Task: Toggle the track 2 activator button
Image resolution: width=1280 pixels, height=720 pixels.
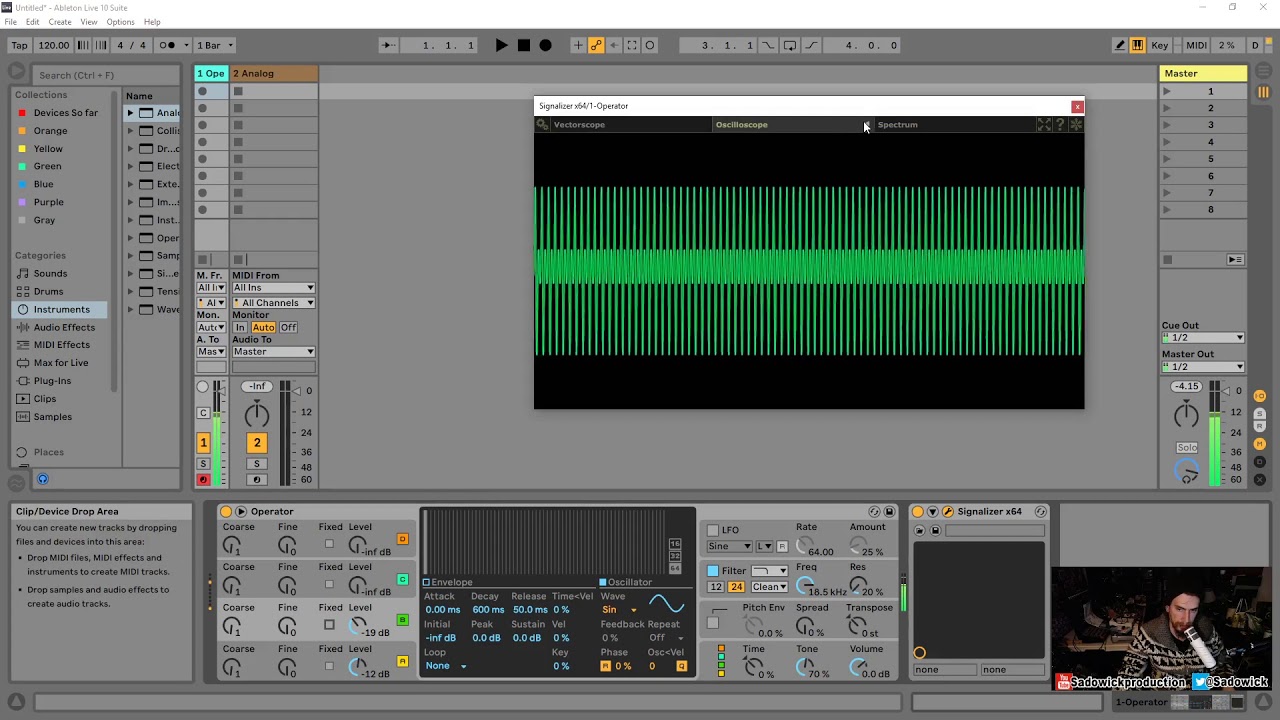Action: pos(257,442)
